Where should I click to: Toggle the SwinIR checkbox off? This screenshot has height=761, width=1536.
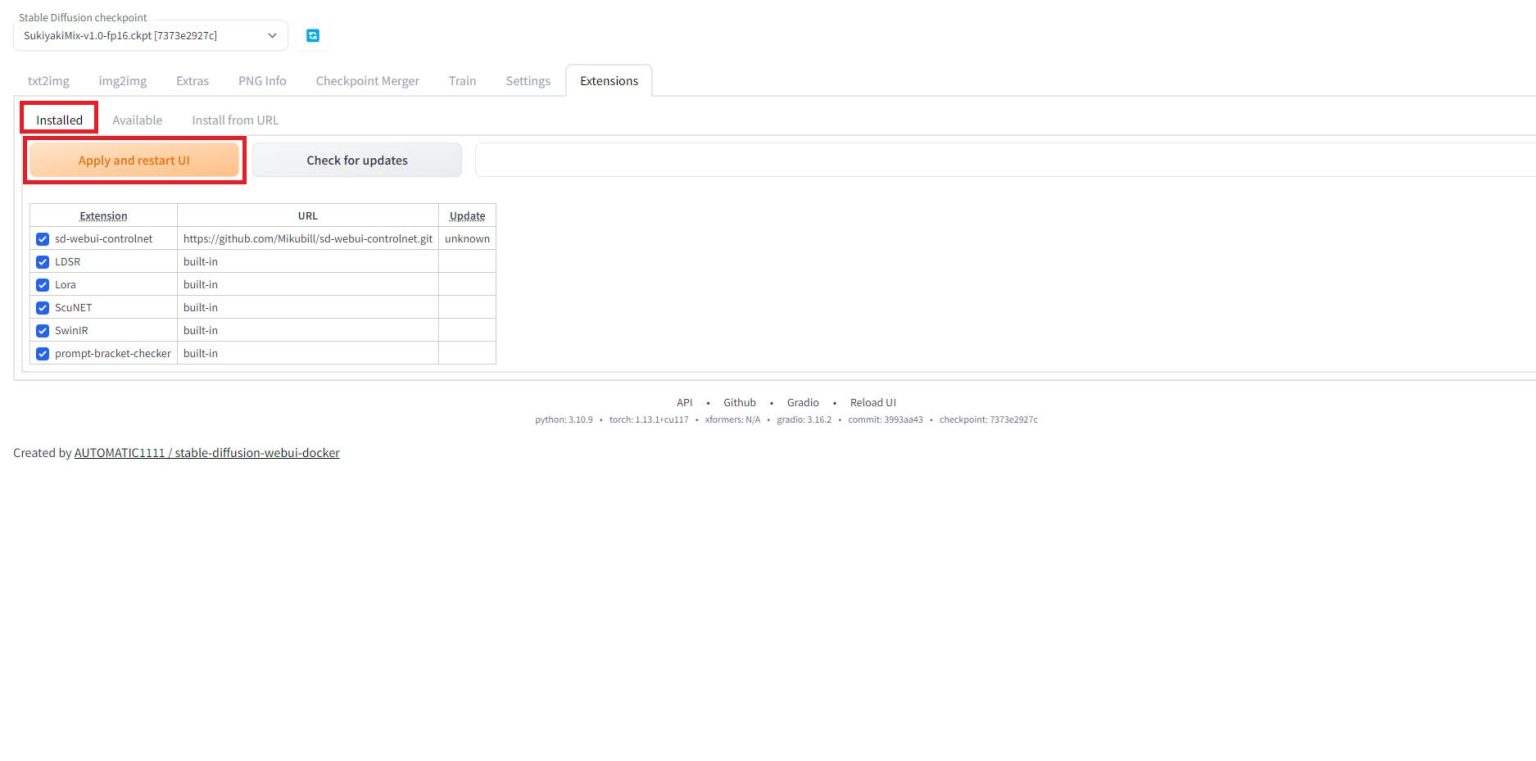42,331
